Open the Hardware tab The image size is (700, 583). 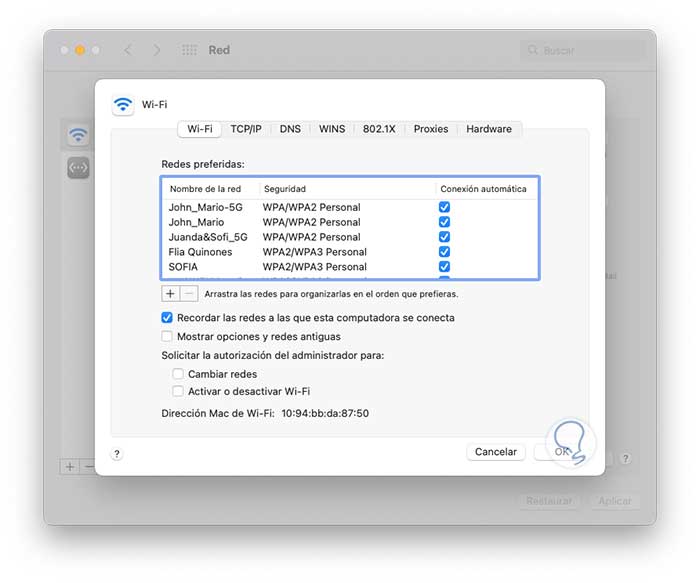489,129
